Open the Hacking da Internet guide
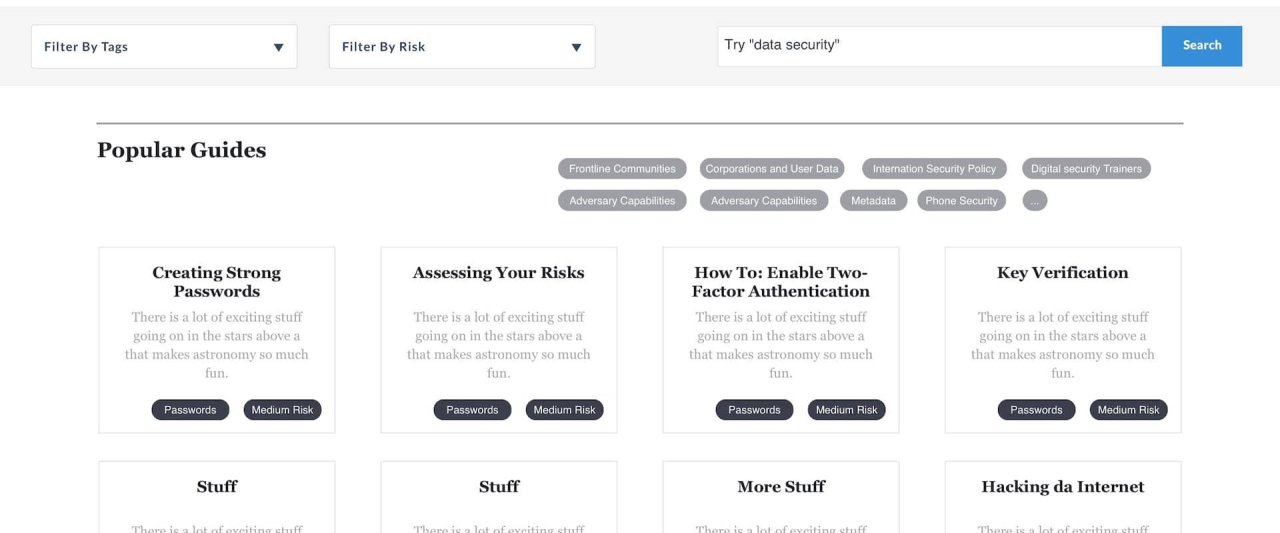Screen dimensions: 1280x533 [1062, 487]
